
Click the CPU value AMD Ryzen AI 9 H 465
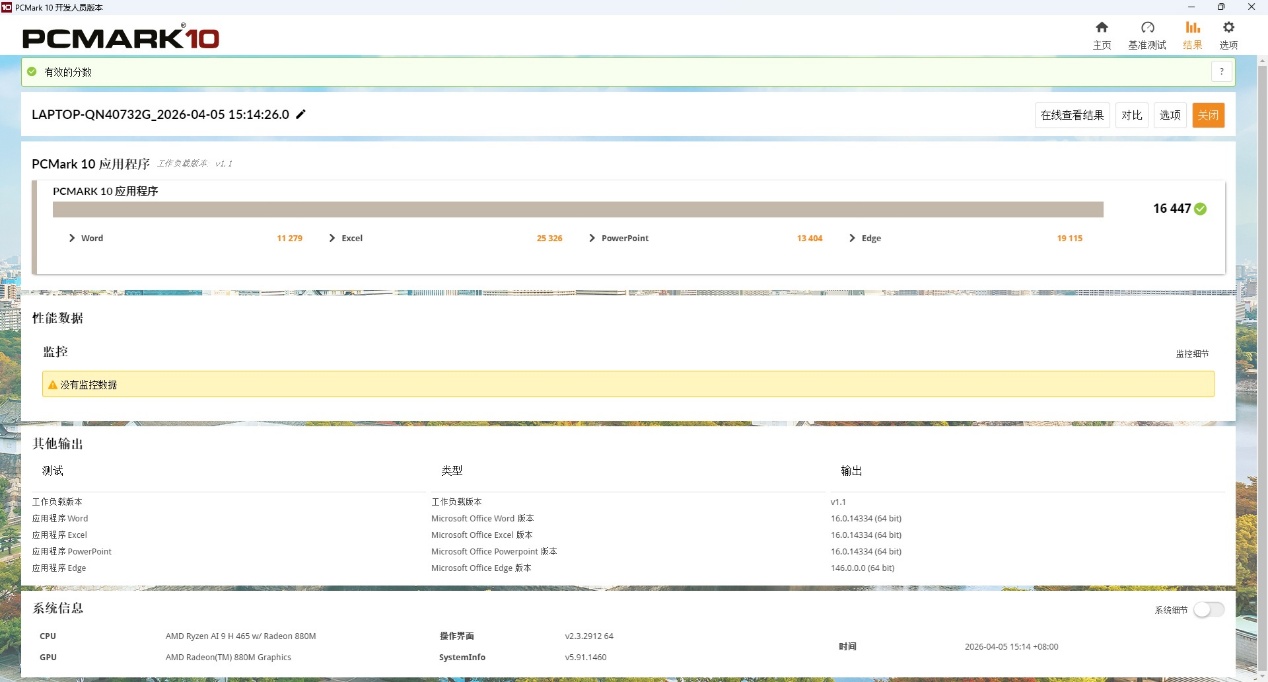click(241, 636)
